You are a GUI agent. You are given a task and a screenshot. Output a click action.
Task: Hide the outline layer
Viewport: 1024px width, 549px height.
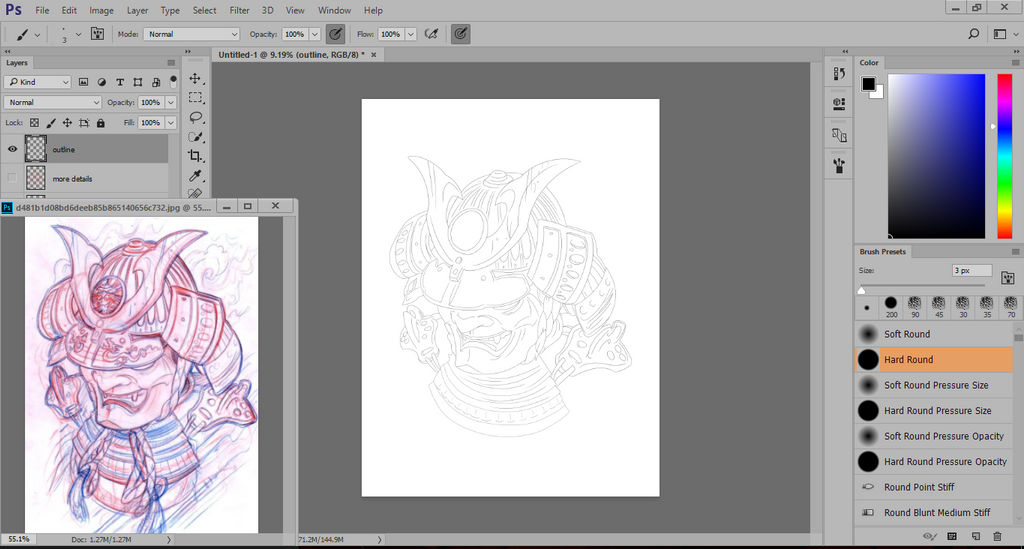pyautogui.click(x=12, y=149)
